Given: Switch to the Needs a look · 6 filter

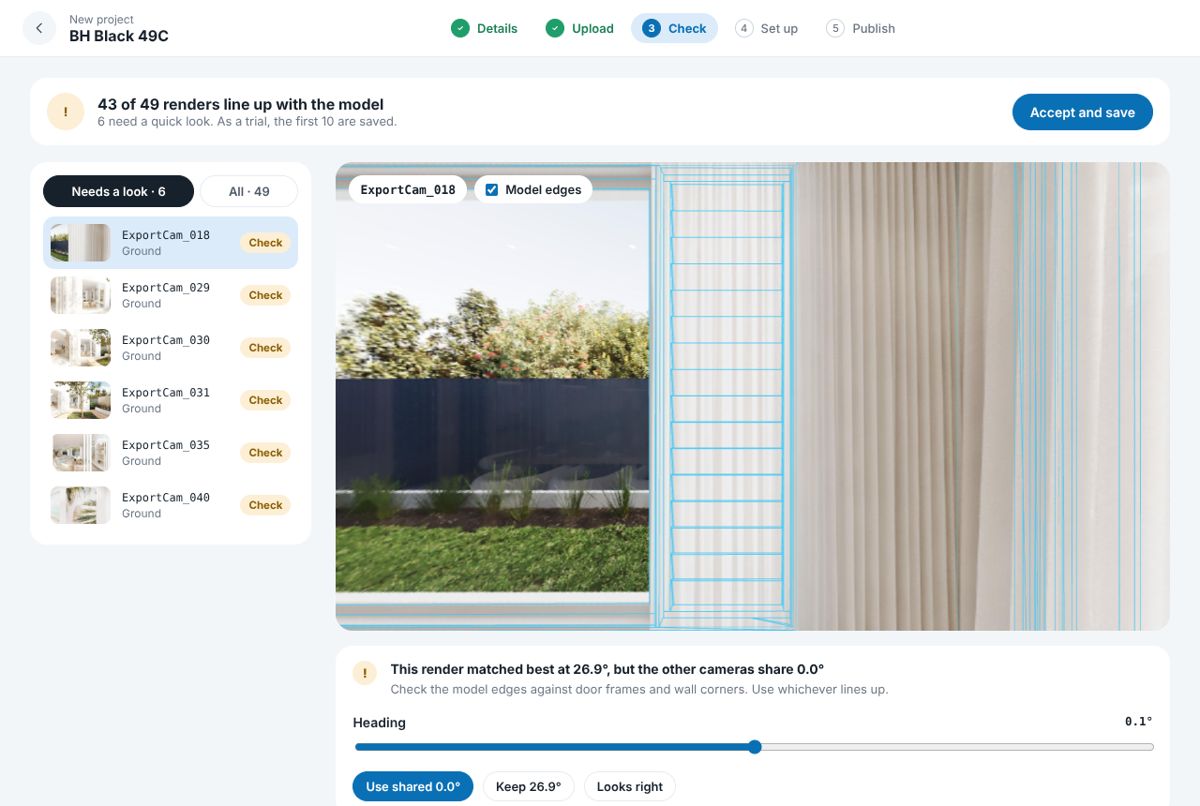Looking at the screenshot, I should (x=118, y=191).
